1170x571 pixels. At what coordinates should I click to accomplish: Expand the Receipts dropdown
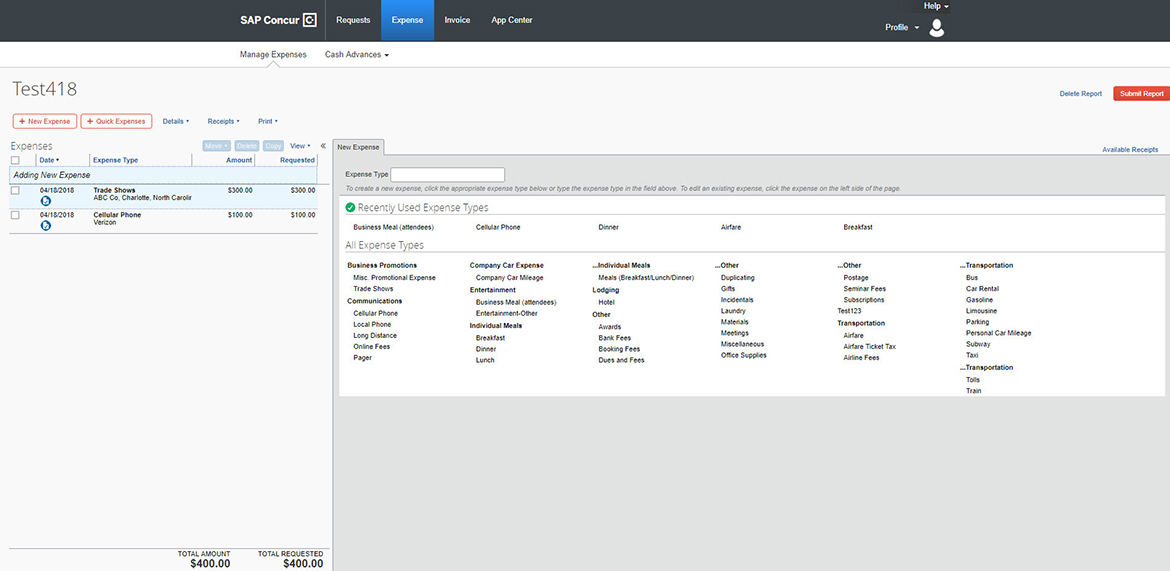tap(223, 121)
